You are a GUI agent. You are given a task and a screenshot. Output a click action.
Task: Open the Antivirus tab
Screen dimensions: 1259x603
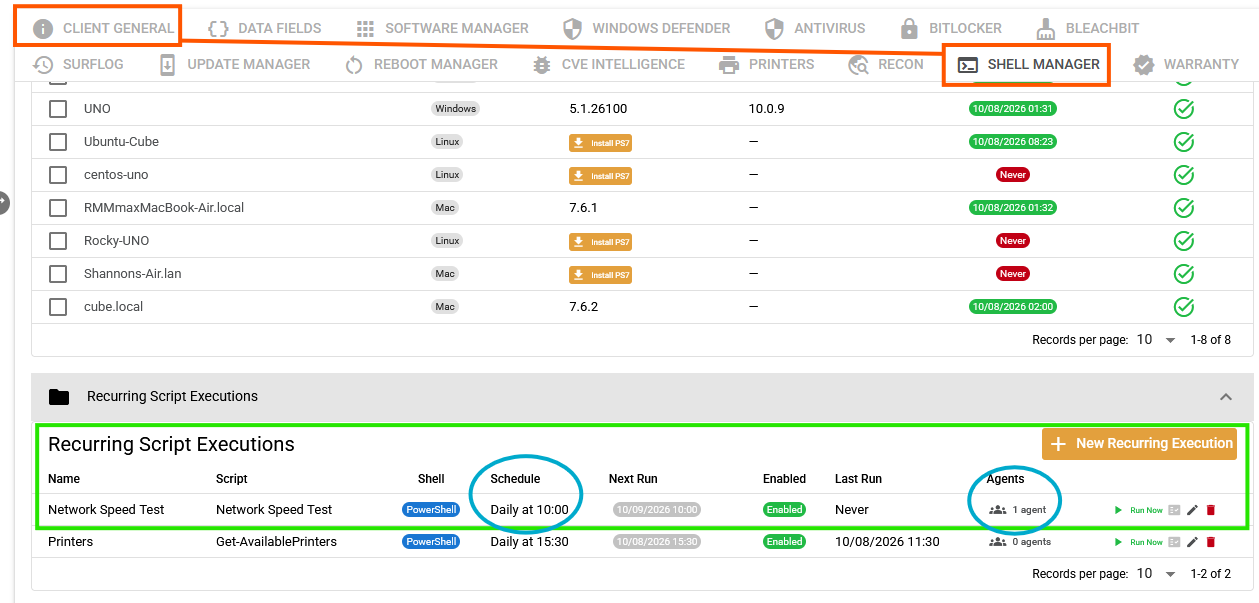[x=815, y=28]
